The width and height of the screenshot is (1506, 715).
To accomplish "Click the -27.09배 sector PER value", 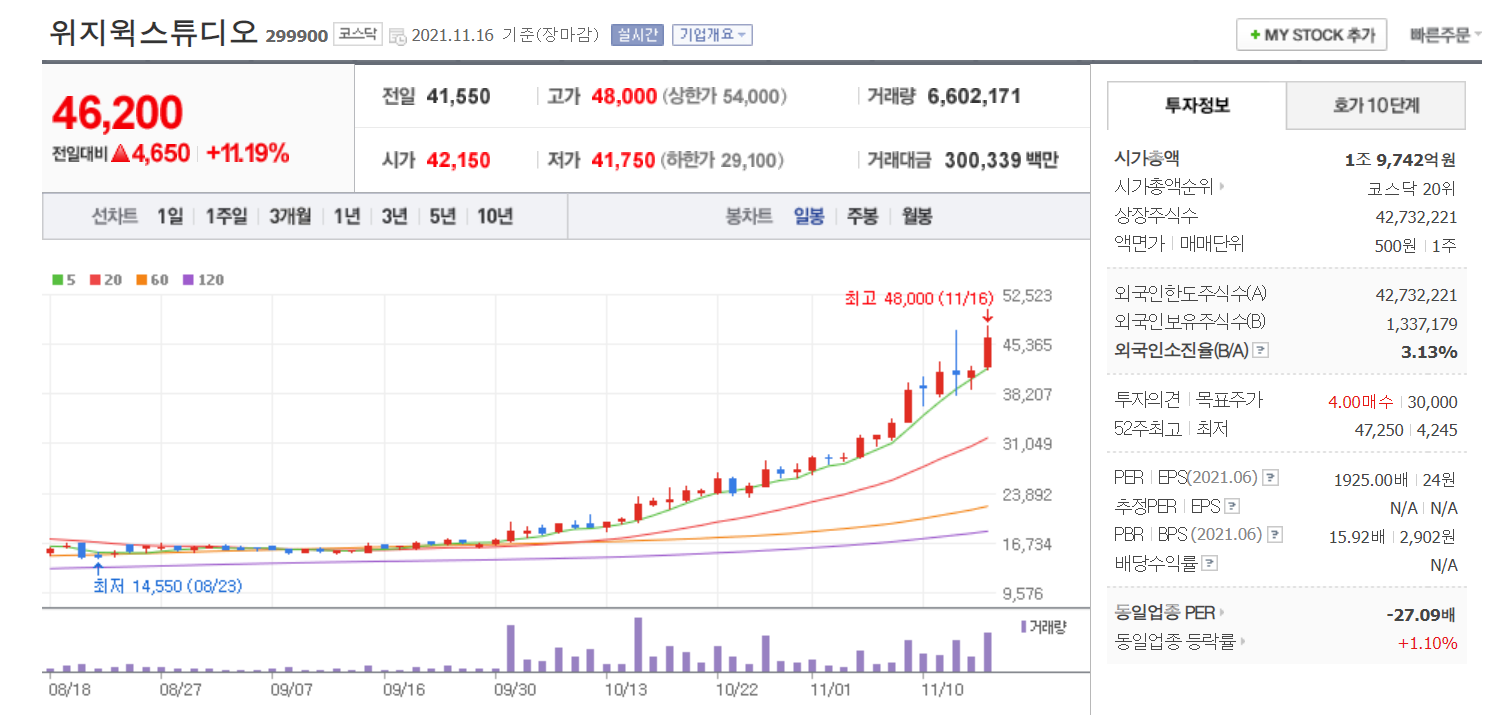I will coord(1421,614).
